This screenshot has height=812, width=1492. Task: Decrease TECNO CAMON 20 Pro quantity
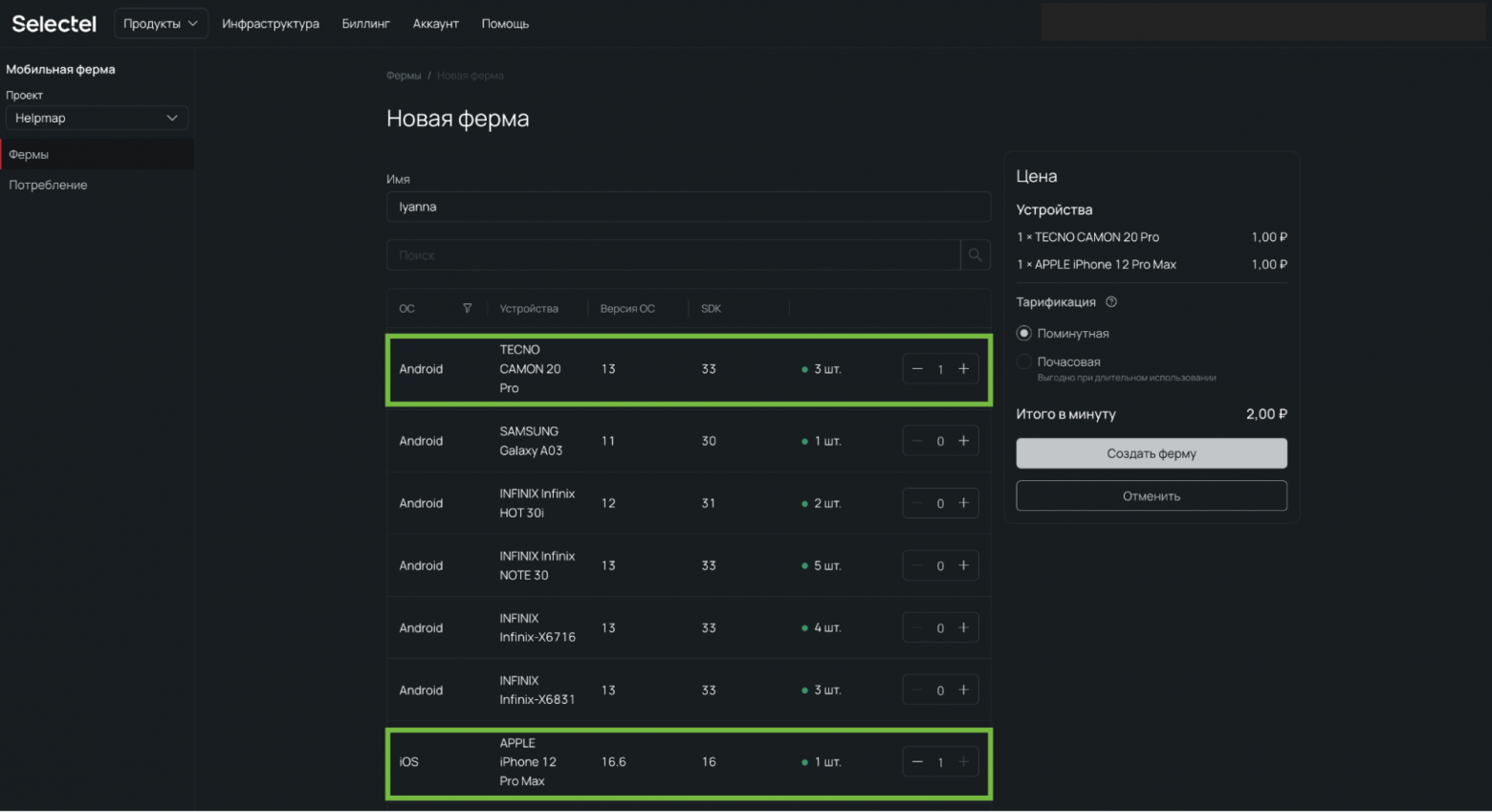click(917, 369)
